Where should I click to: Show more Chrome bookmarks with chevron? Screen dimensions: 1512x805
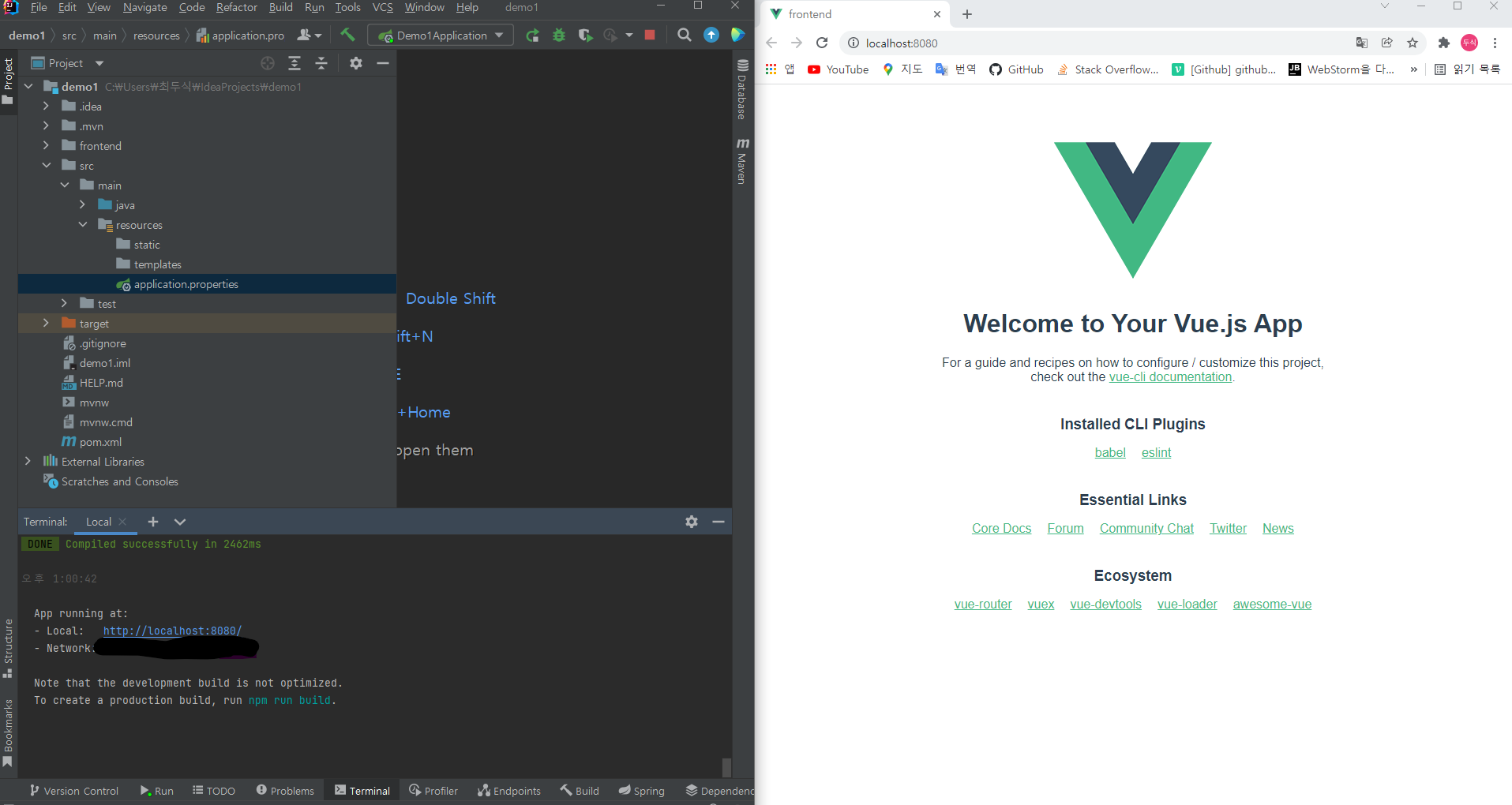(x=1413, y=69)
